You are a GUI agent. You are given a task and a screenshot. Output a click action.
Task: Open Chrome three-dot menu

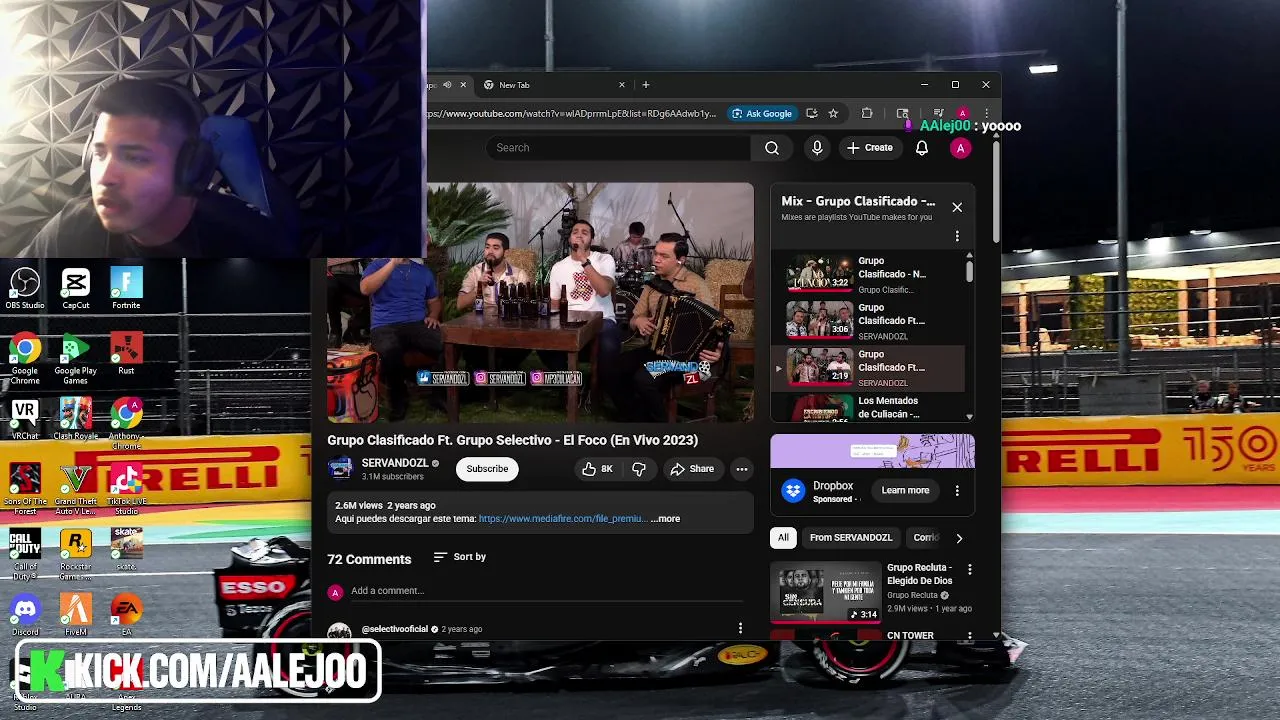(986, 113)
